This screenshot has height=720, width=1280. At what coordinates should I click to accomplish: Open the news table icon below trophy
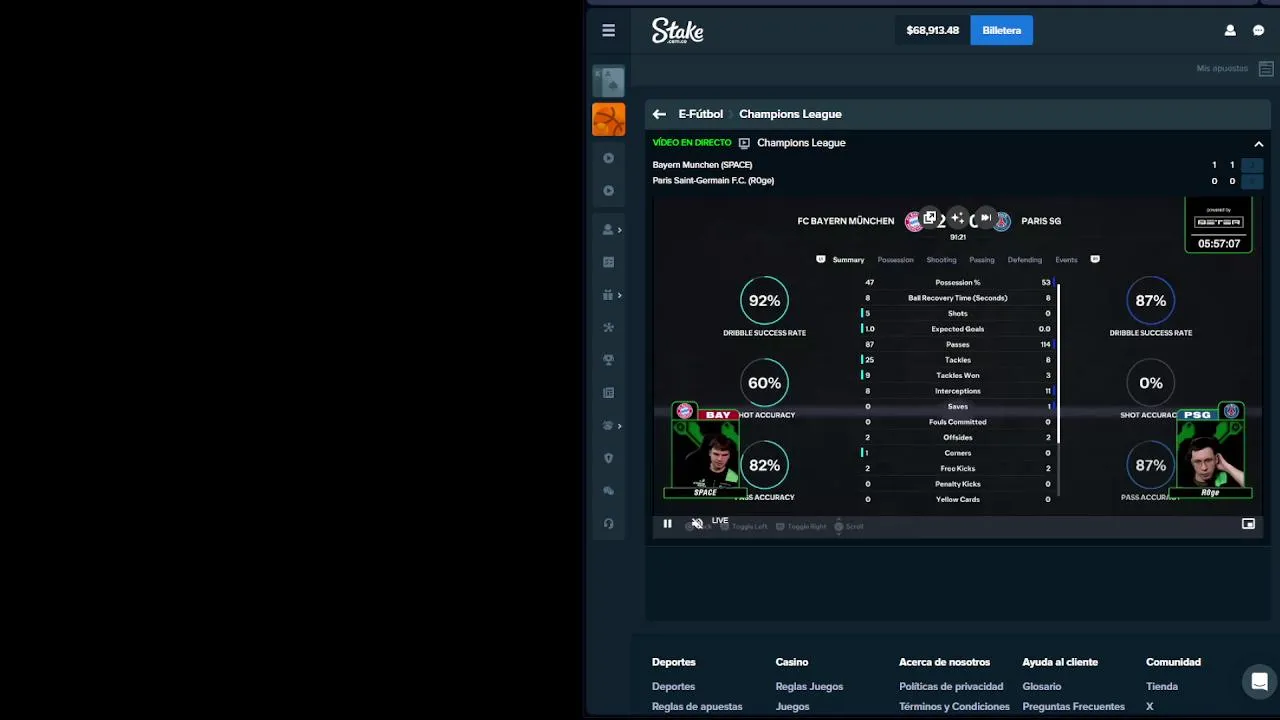click(608, 393)
